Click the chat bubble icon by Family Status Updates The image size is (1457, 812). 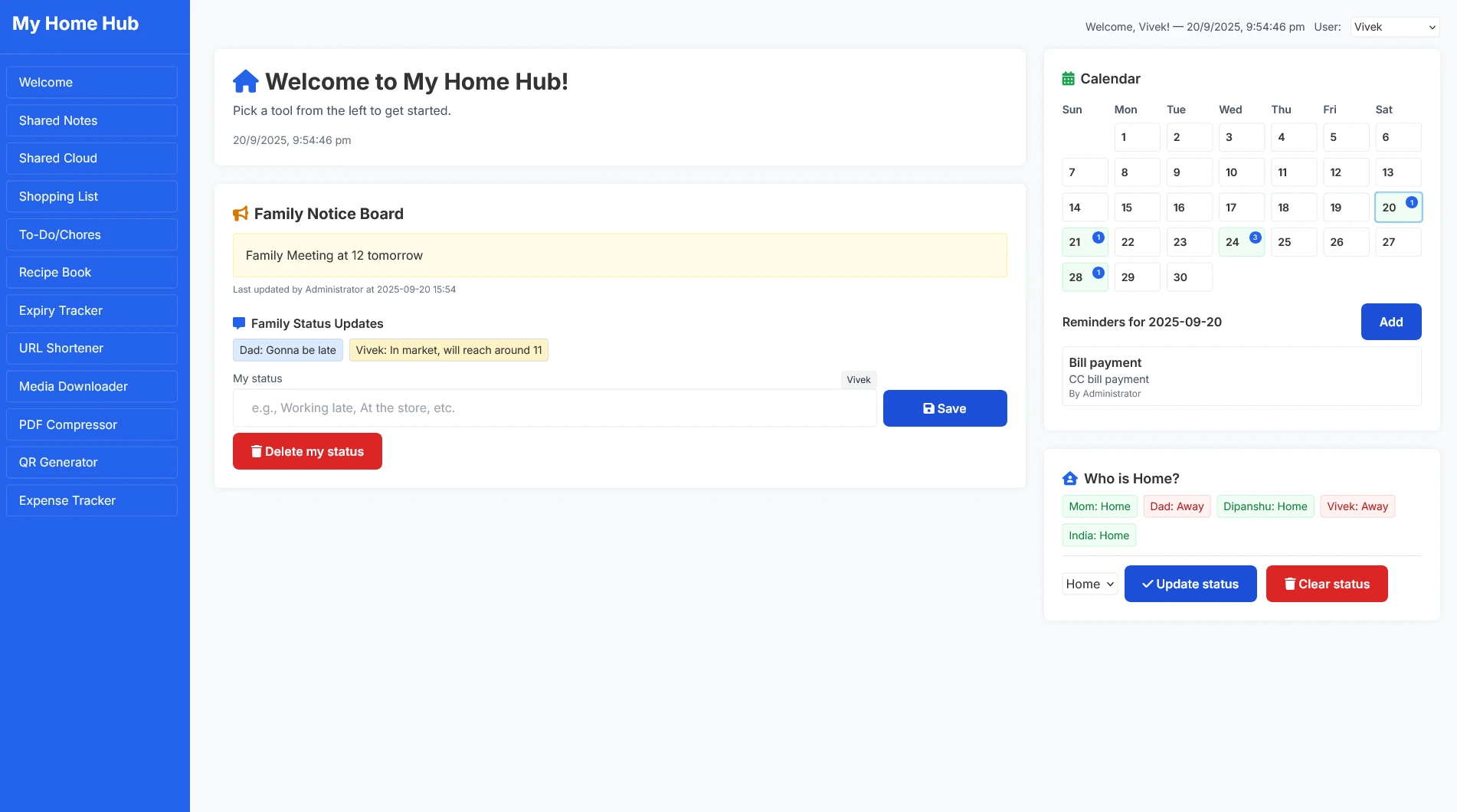239,323
